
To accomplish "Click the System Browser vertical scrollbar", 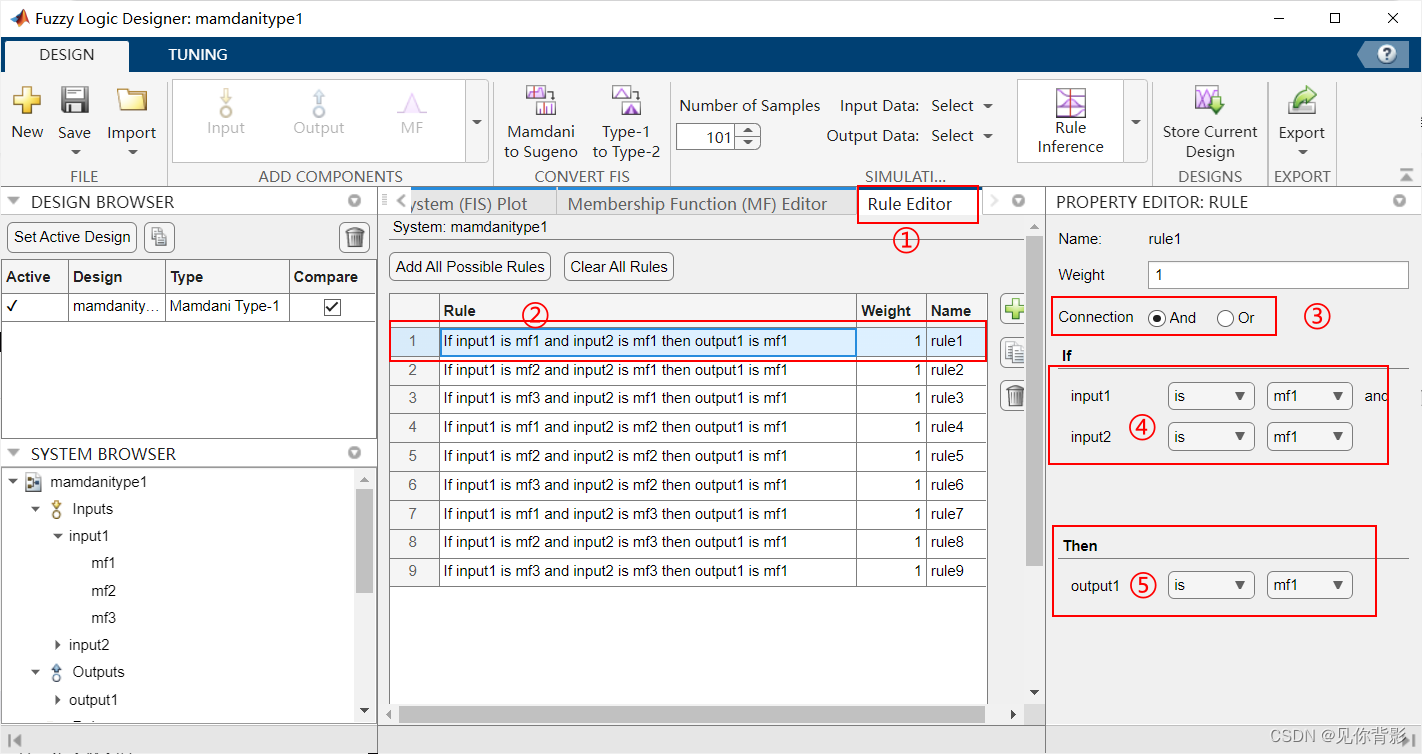I will coord(365,540).
